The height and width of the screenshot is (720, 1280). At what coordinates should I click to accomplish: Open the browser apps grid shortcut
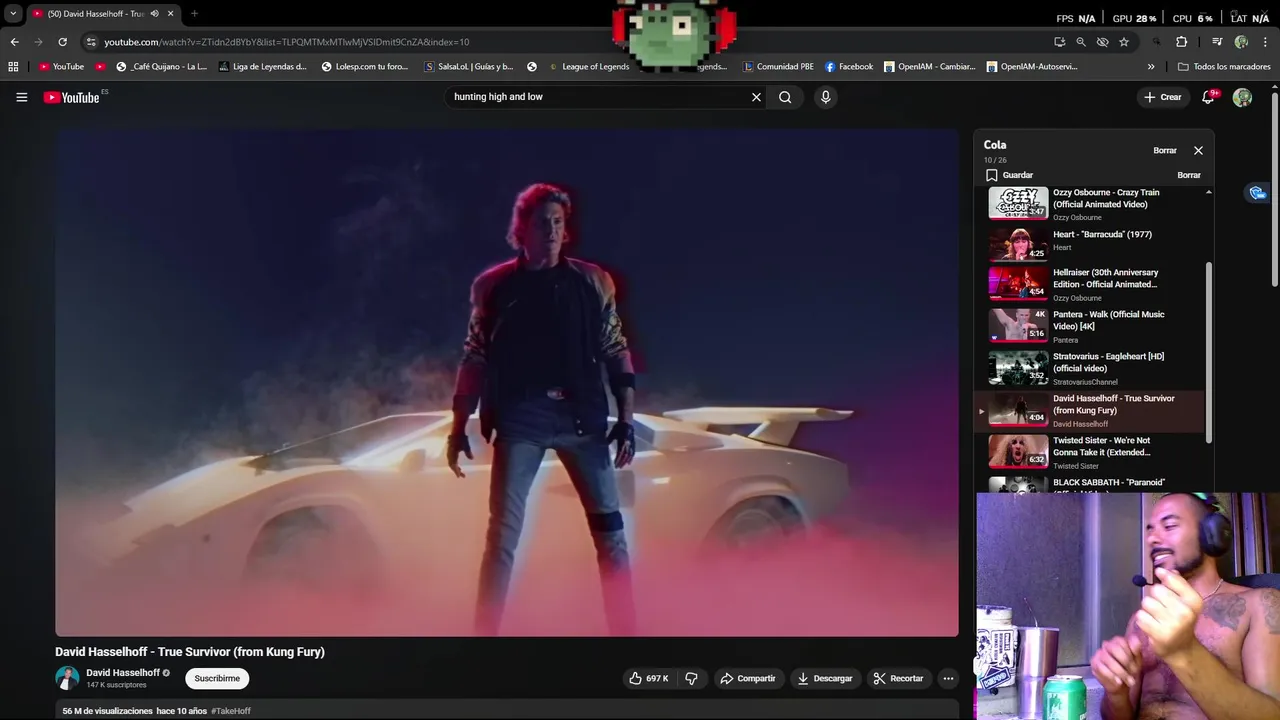click(13, 67)
